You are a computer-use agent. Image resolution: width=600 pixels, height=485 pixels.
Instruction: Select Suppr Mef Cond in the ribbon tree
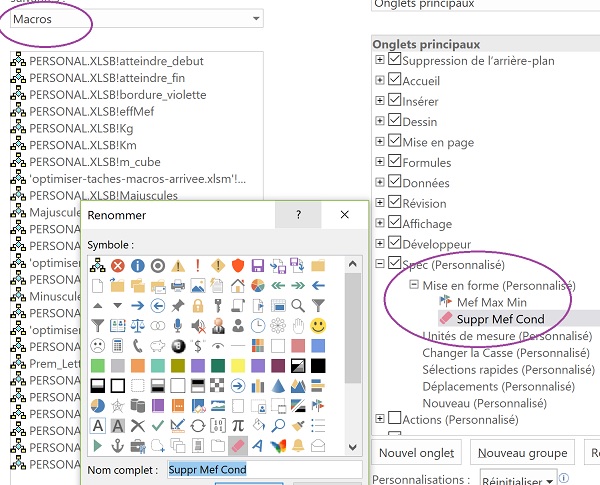pyautogui.click(x=501, y=319)
